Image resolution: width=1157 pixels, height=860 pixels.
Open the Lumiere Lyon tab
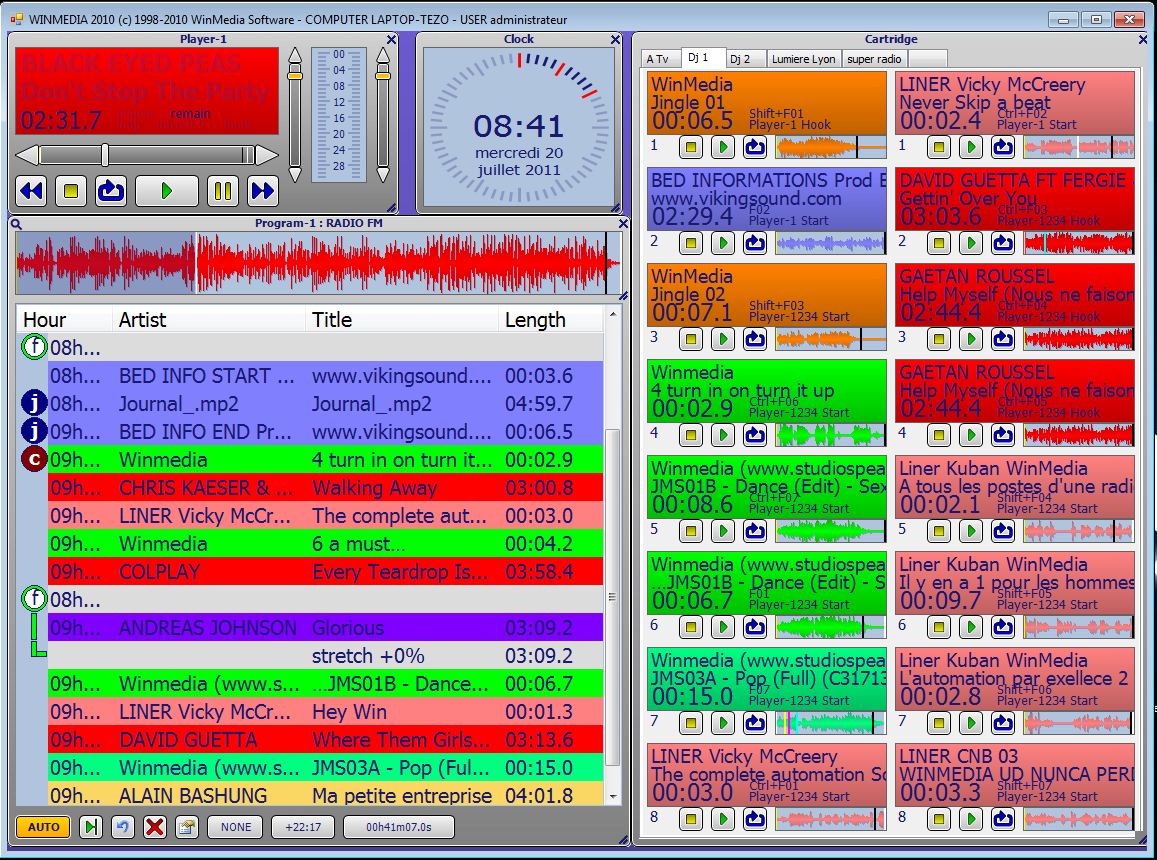click(804, 59)
